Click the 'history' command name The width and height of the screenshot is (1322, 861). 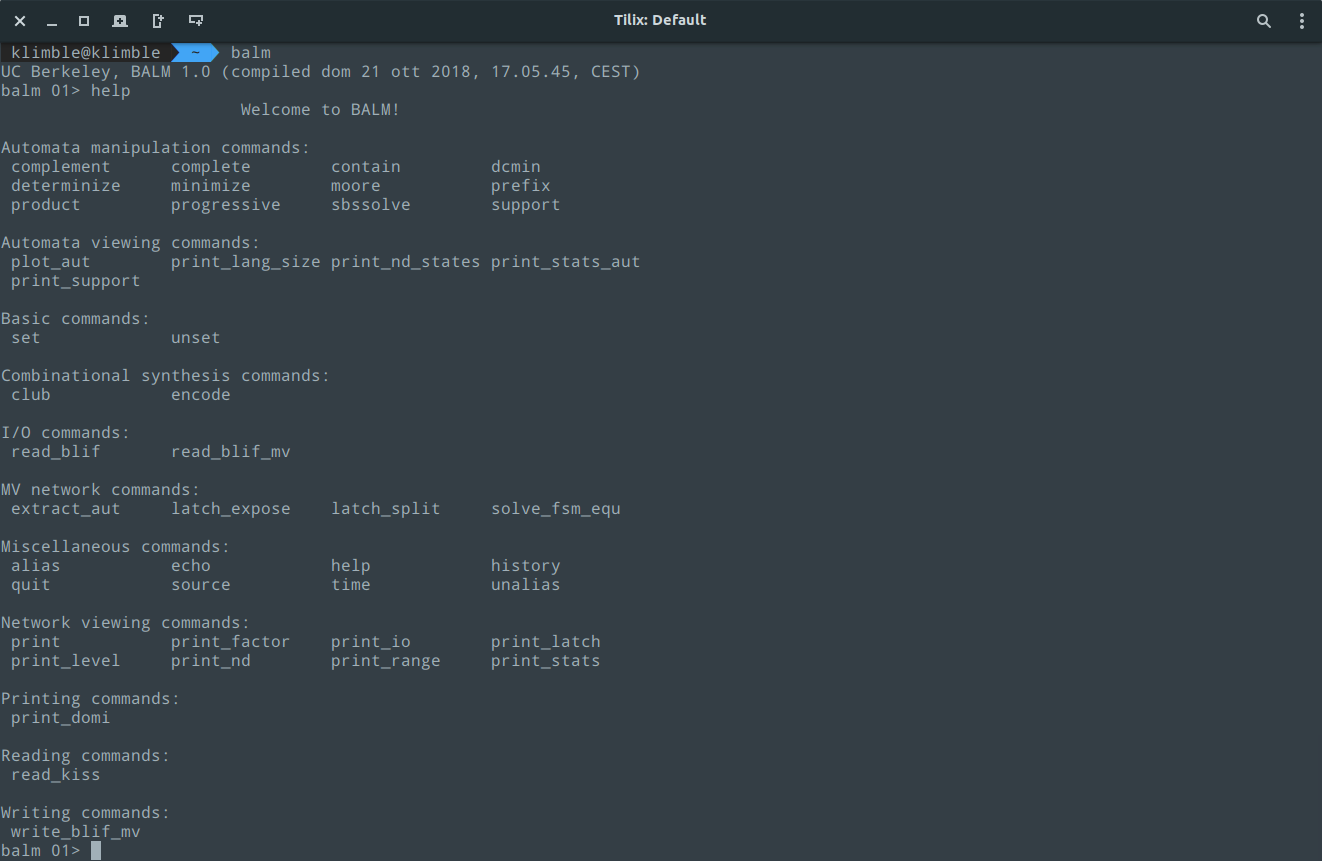(526, 566)
